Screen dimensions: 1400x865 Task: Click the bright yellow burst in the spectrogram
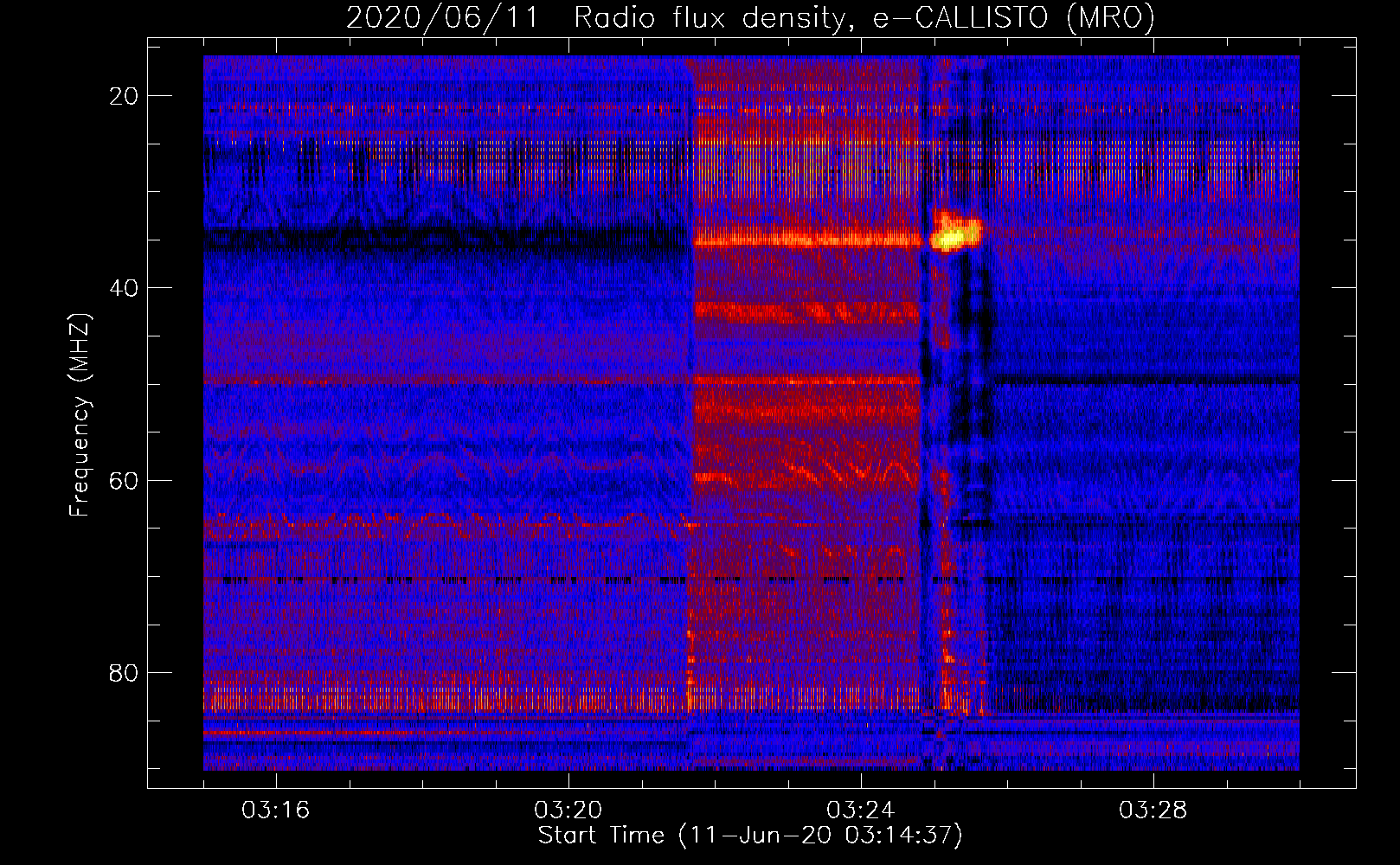tap(955, 234)
